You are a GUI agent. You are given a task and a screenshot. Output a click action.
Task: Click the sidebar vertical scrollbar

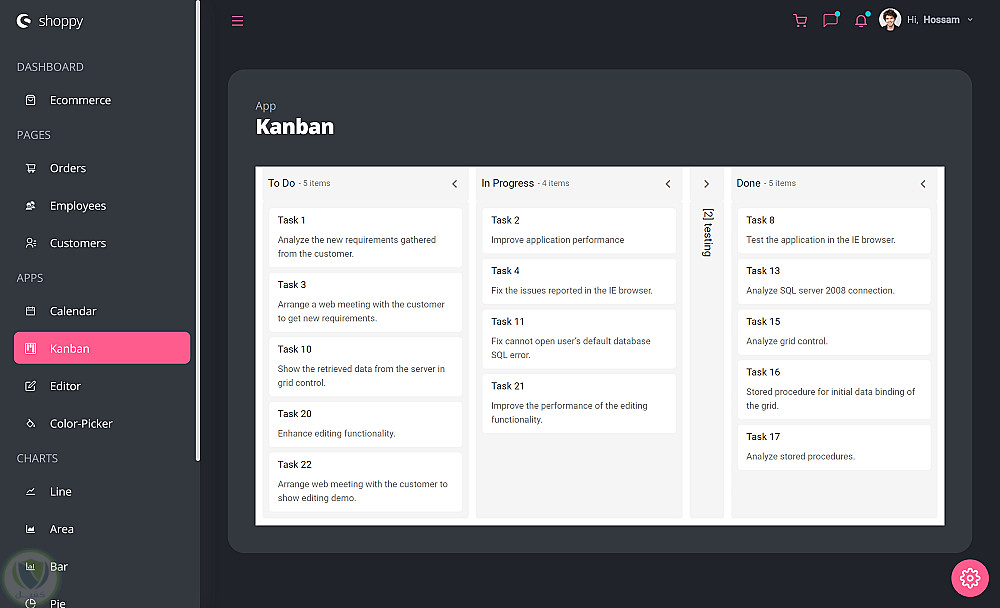click(x=198, y=230)
